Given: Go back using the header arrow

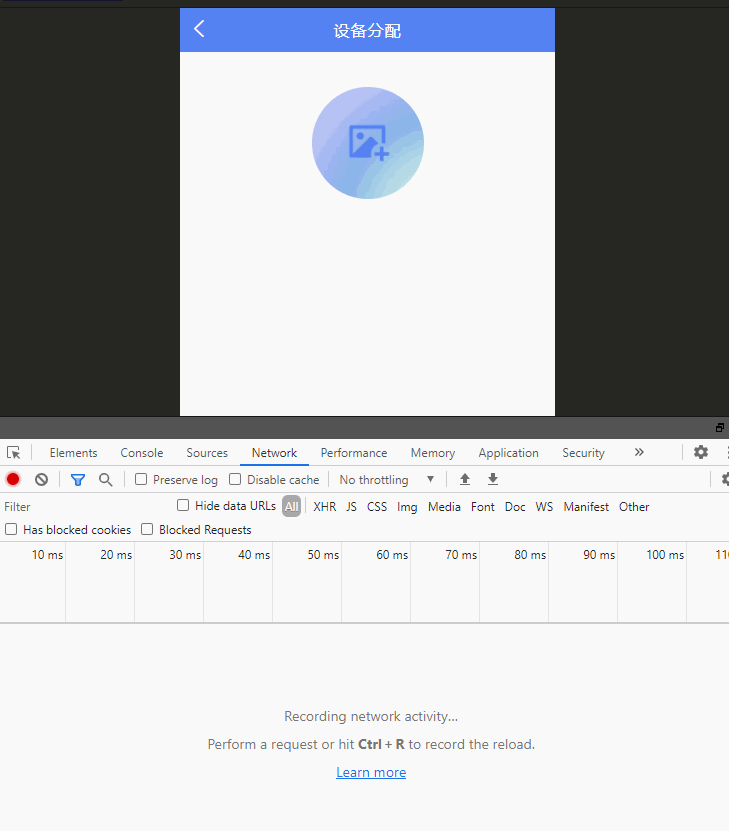Looking at the screenshot, I should pyautogui.click(x=199, y=29).
